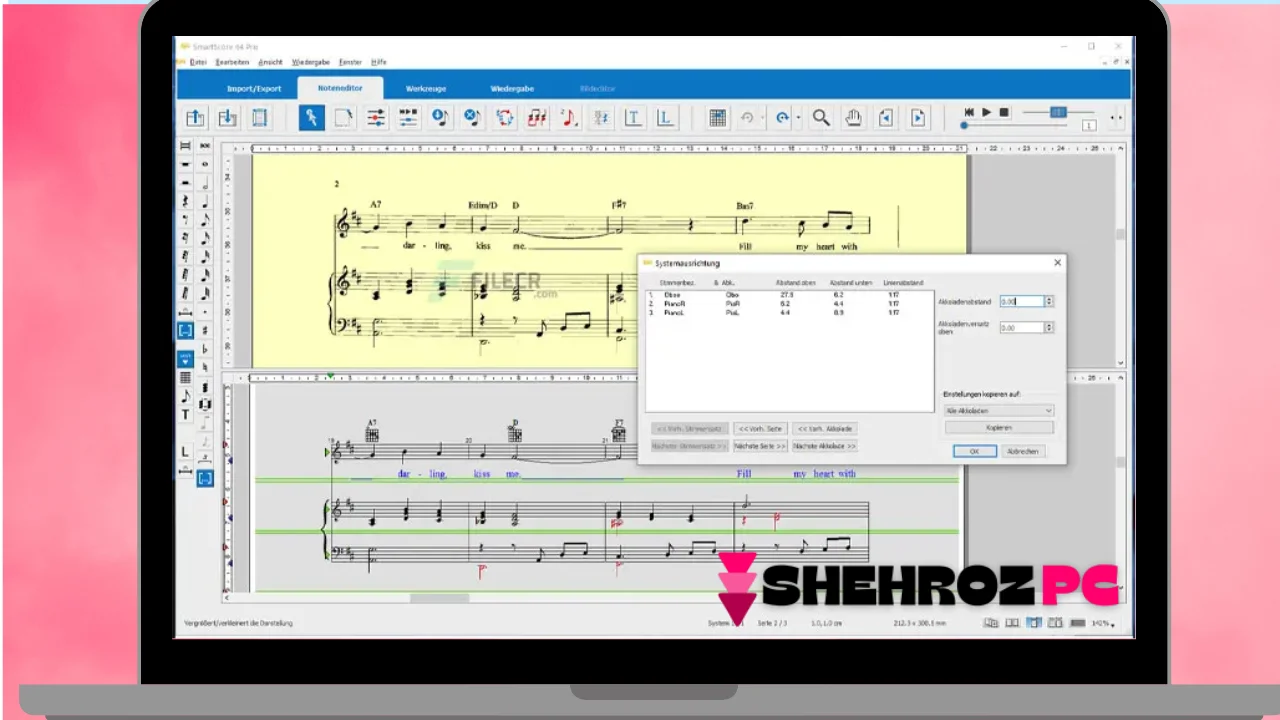This screenshot has width=1280, height=720.
Task: Open the mixer sliders toolbar icon
Action: pyautogui.click(x=375, y=118)
